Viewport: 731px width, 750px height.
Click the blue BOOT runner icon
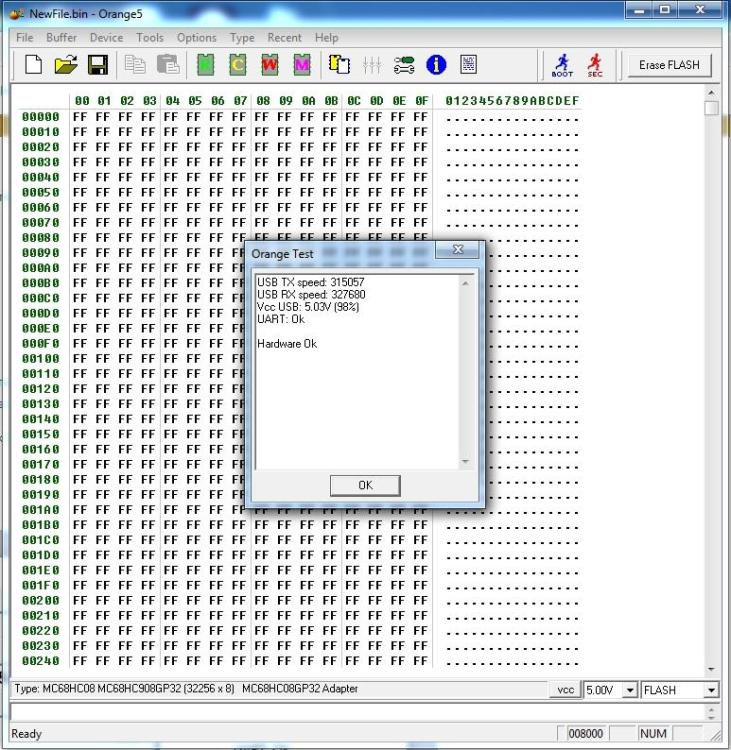[x=563, y=66]
